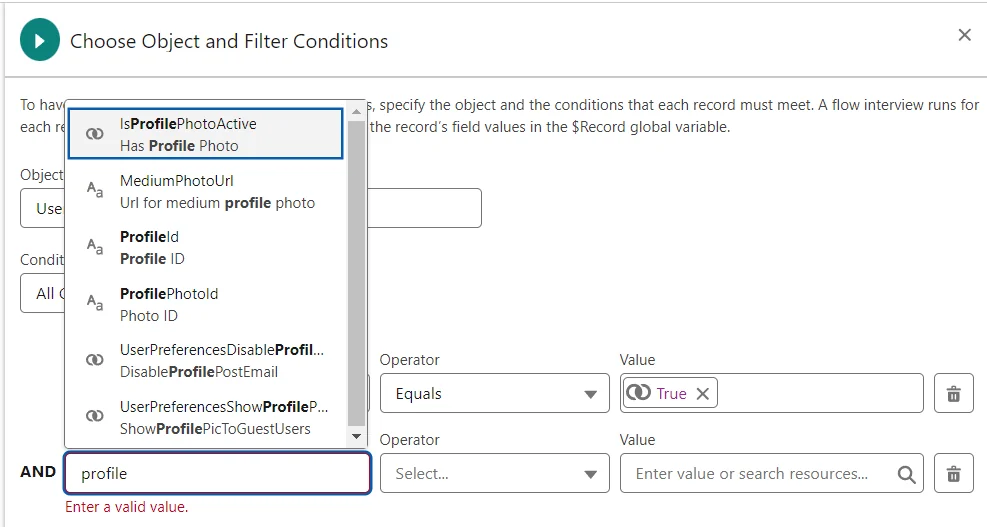Image resolution: width=987 pixels, height=527 pixels.
Task: Click the search icon in value field
Action: [906, 474]
